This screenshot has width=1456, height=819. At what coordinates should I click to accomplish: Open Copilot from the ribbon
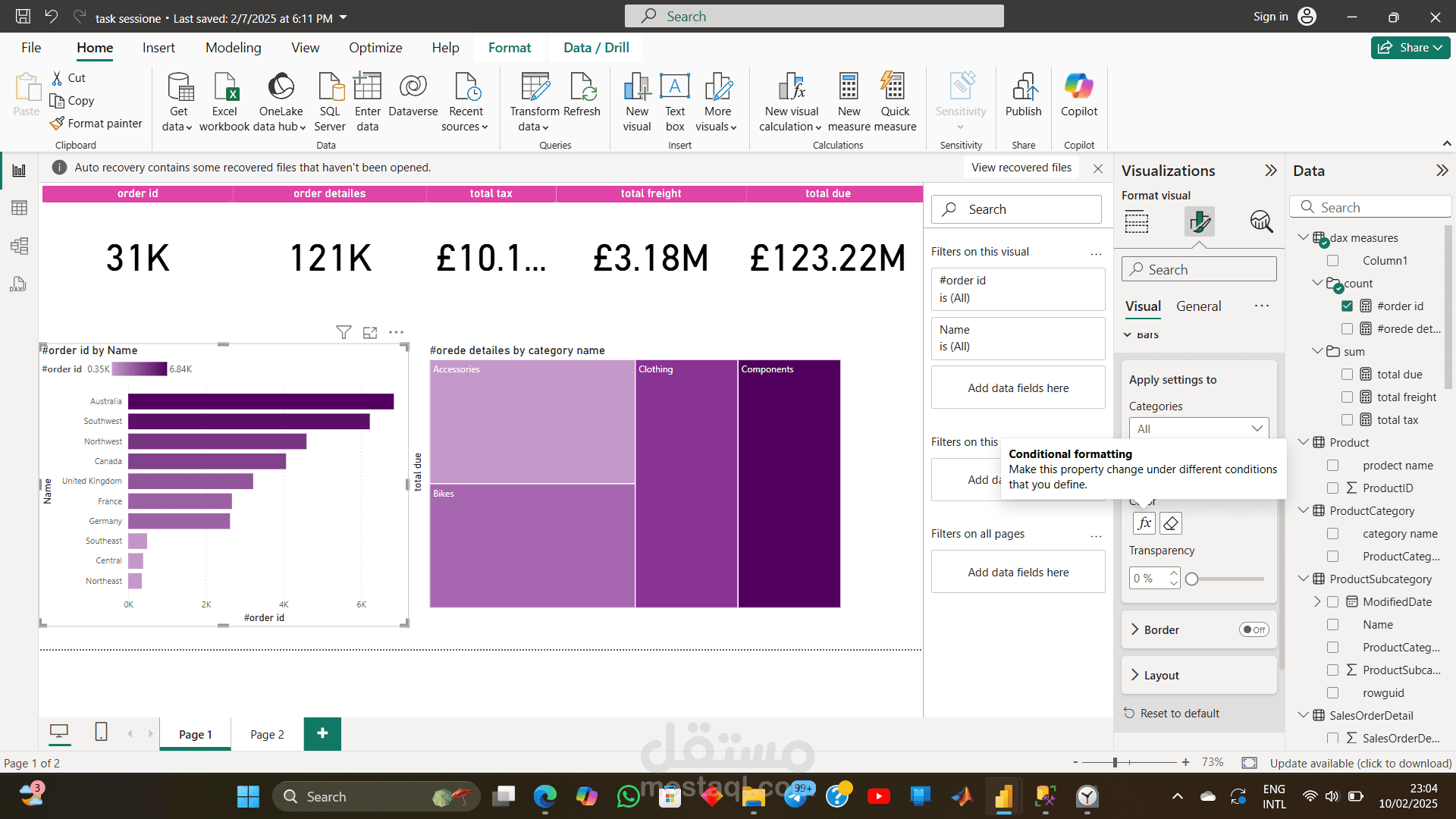point(1078,95)
